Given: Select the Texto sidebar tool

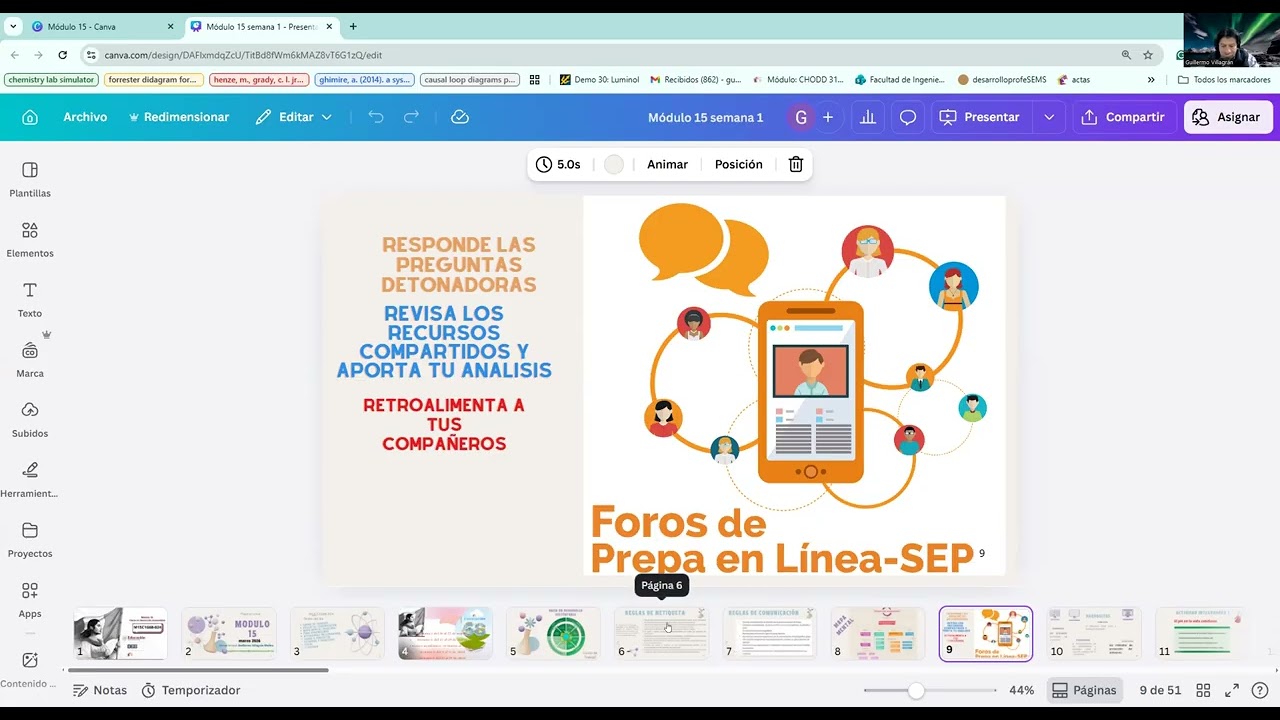Looking at the screenshot, I should coord(30,299).
